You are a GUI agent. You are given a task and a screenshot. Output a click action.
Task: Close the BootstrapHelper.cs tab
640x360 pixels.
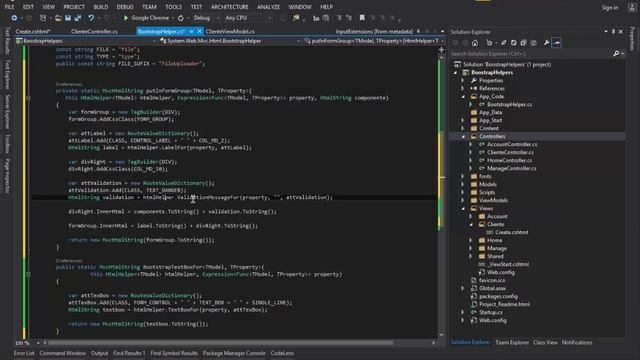(200, 31)
